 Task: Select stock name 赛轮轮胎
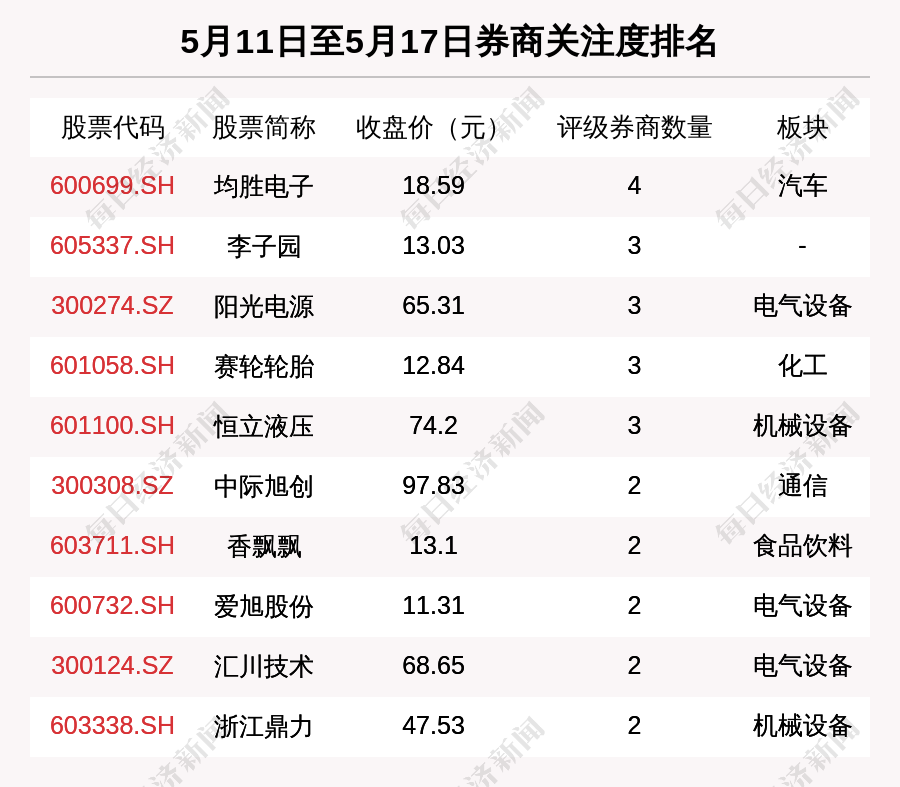[x=263, y=366]
